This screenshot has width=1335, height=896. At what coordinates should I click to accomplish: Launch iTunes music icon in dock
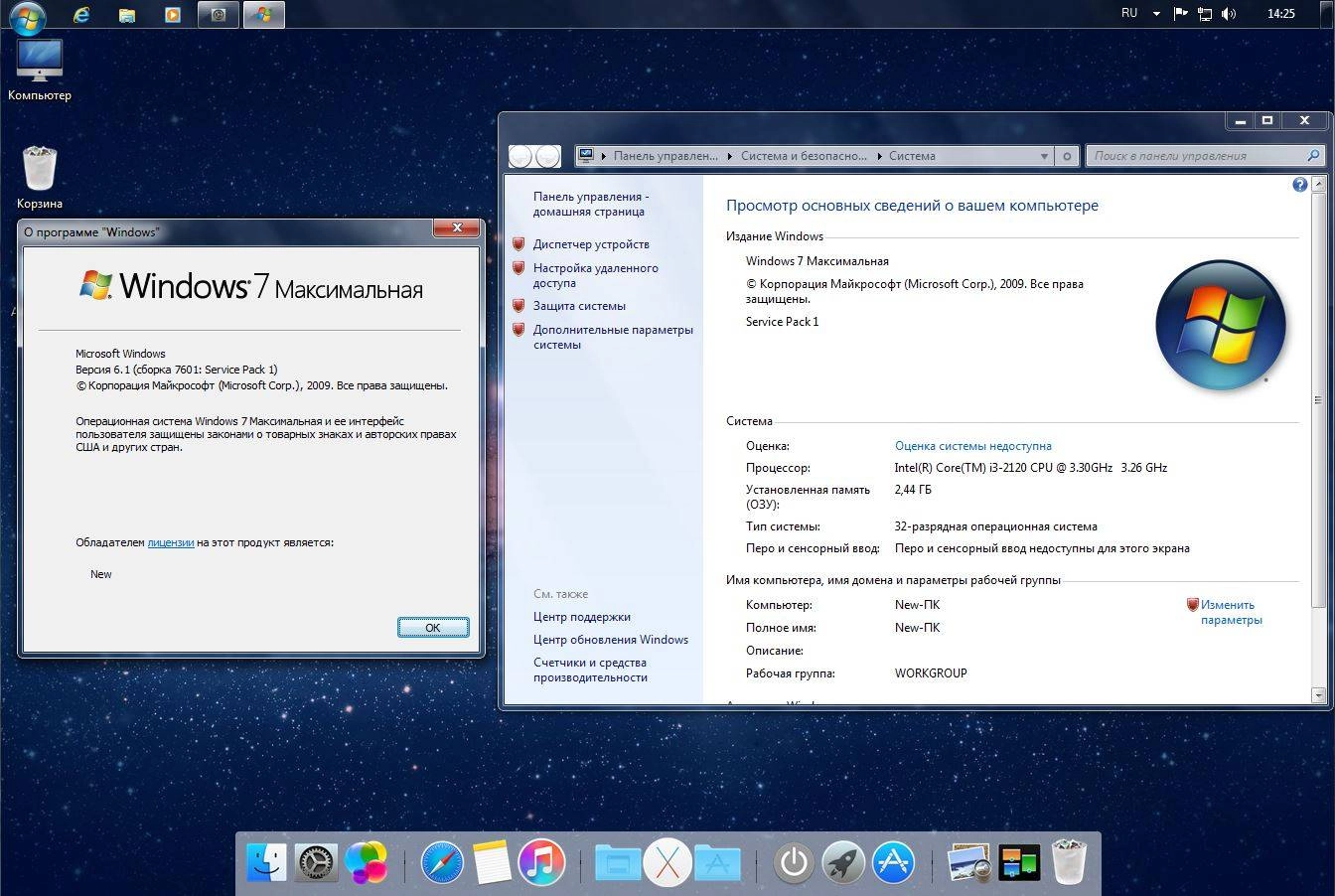[541, 862]
